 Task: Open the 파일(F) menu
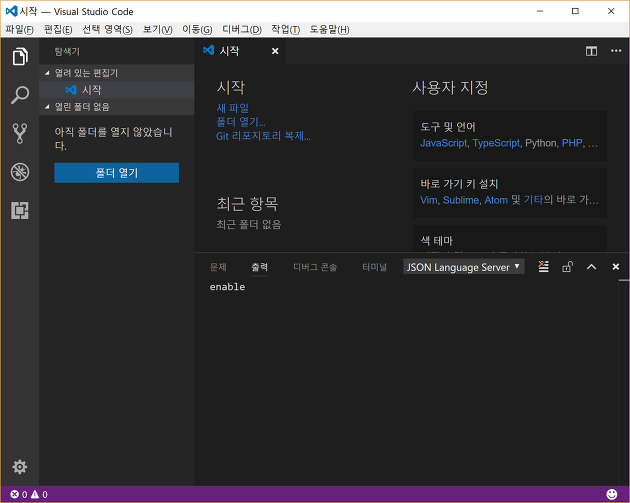click(x=20, y=29)
